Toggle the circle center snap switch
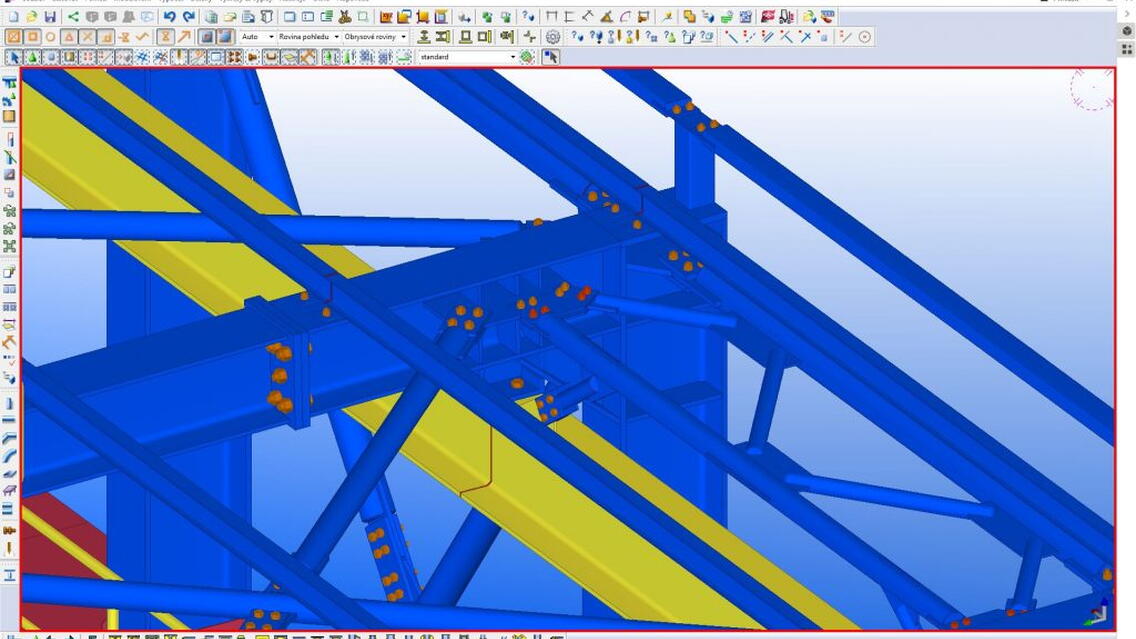The height and width of the screenshot is (639, 1136). click(50, 36)
